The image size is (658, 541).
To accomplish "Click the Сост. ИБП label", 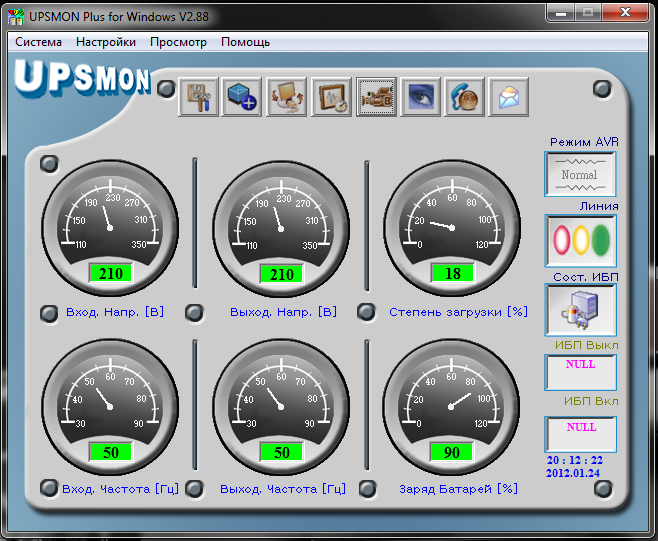I will [x=586, y=277].
